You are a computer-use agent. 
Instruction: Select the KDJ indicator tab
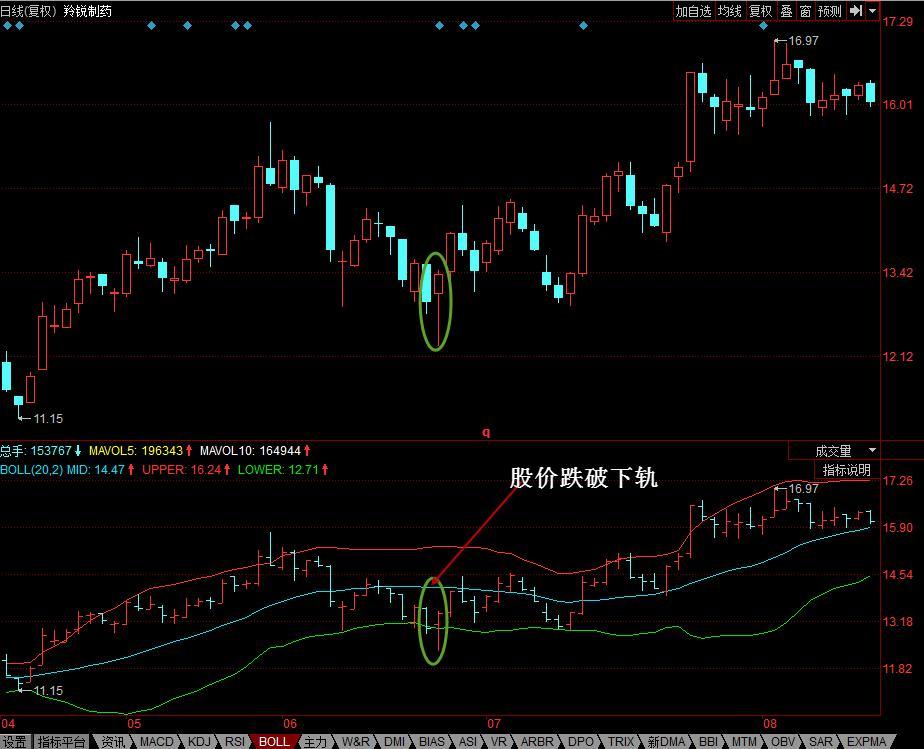coord(200,741)
